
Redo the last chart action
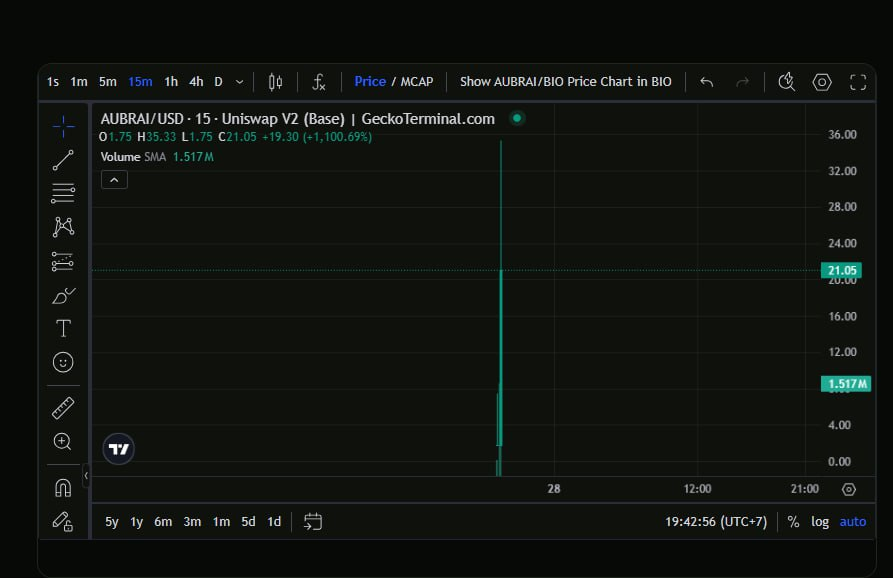pyautogui.click(x=742, y=82)
